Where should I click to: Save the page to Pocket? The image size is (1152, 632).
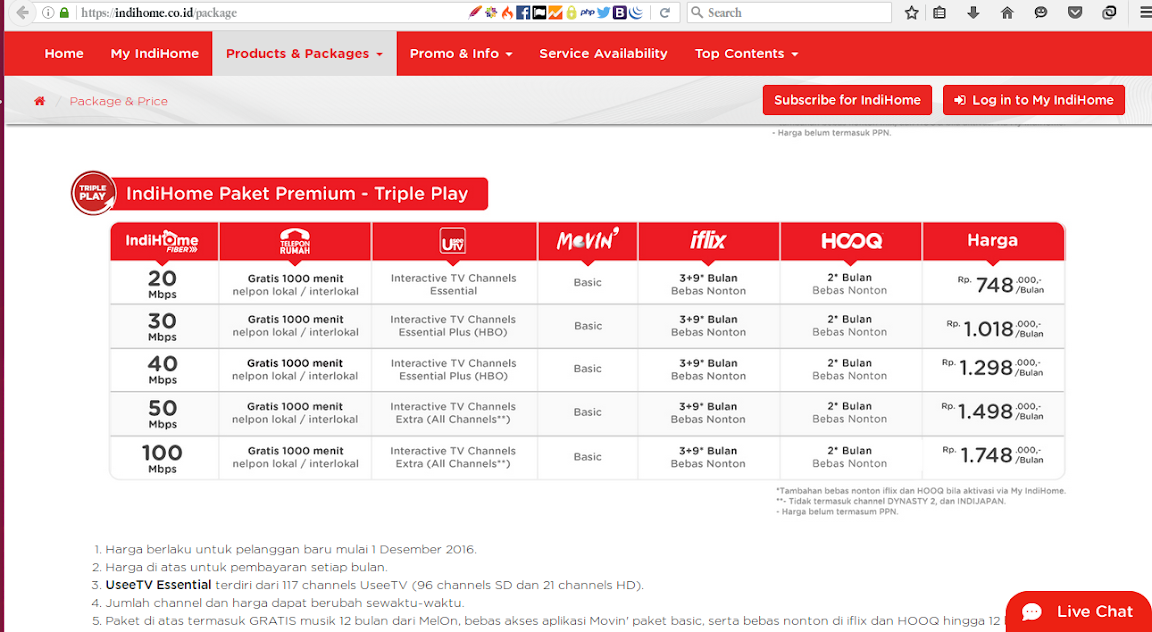[1075, 12]
